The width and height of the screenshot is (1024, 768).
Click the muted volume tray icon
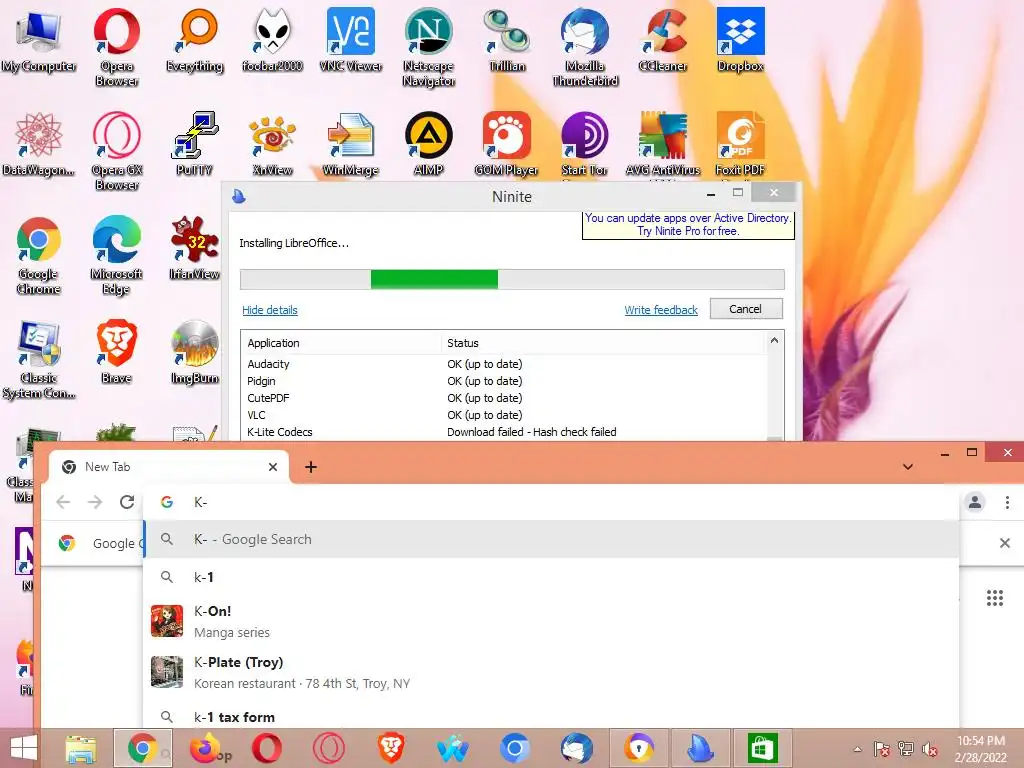(929, 749)
